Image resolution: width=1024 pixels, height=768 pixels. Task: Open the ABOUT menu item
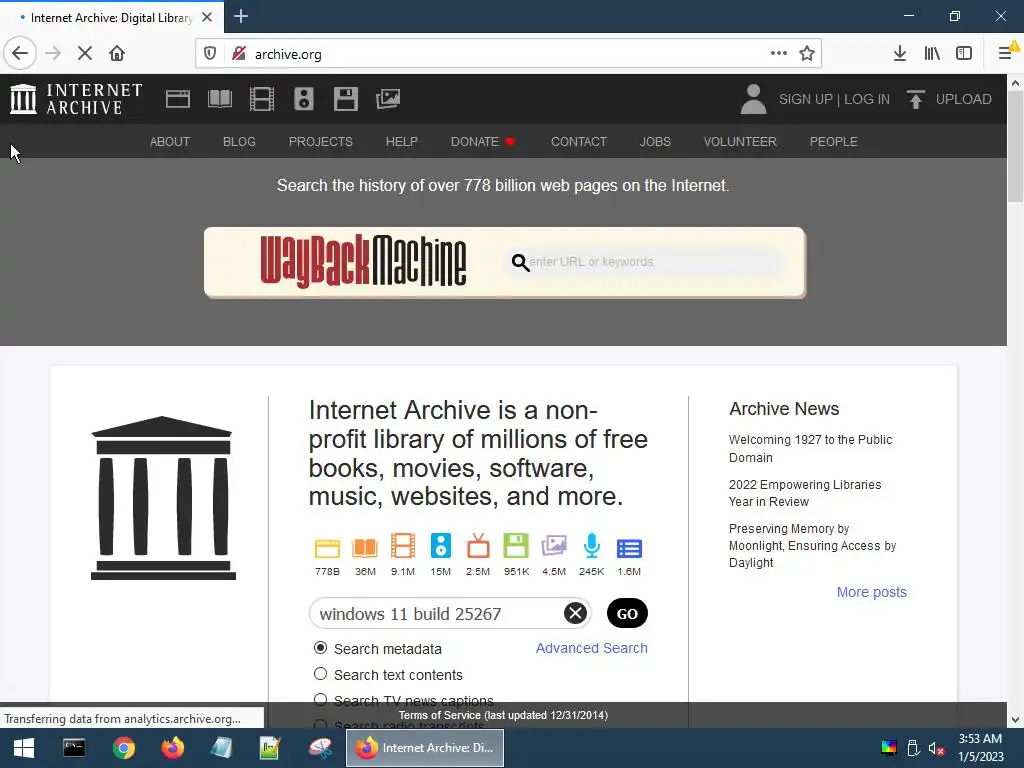170,142
